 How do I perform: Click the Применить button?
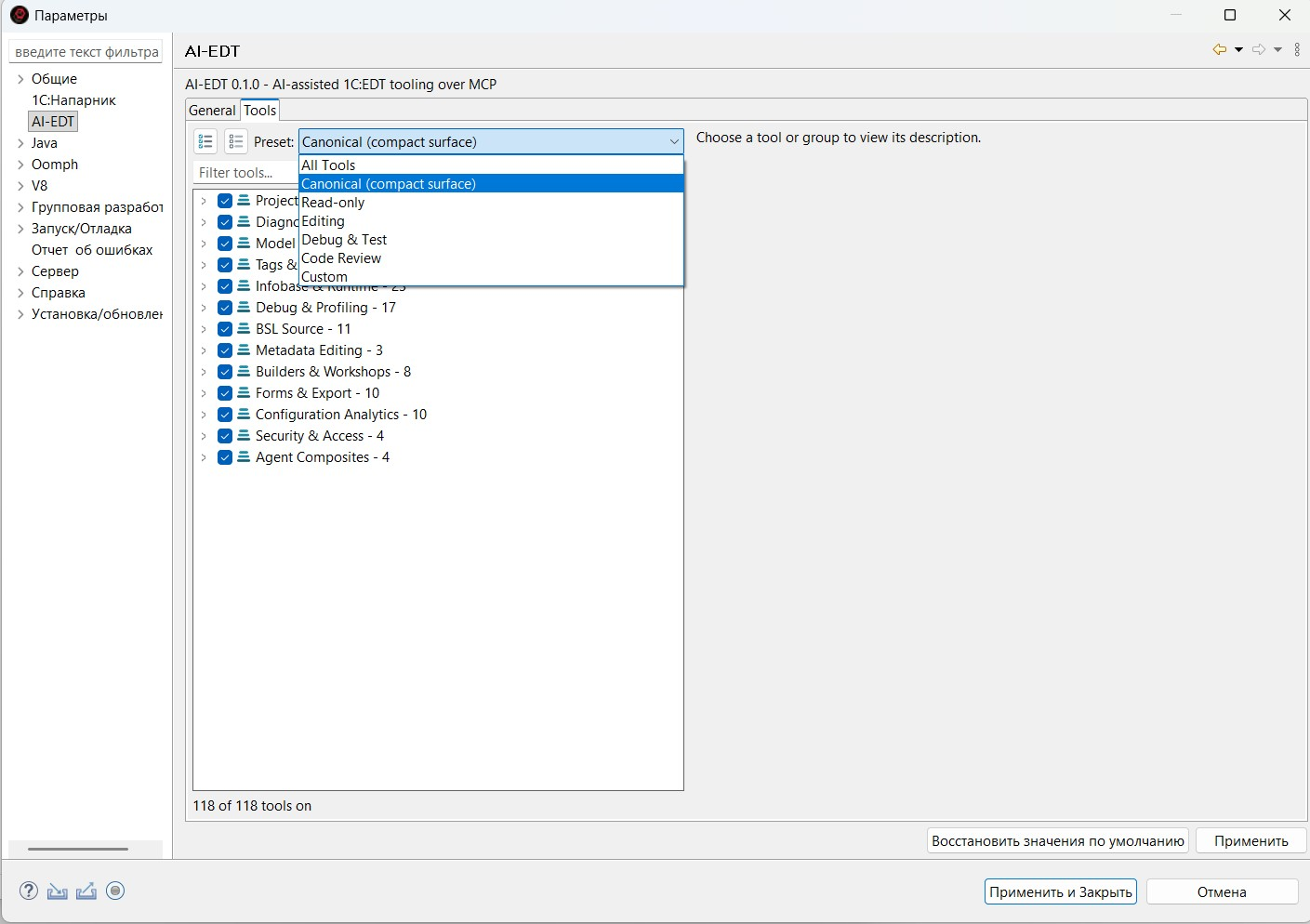[1251, 840]
